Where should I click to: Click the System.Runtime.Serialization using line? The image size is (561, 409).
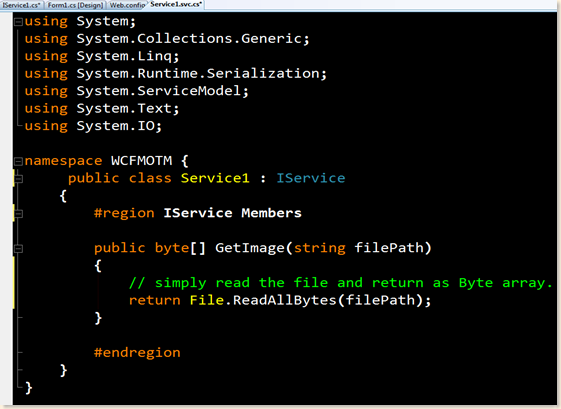tap(176, 74)
